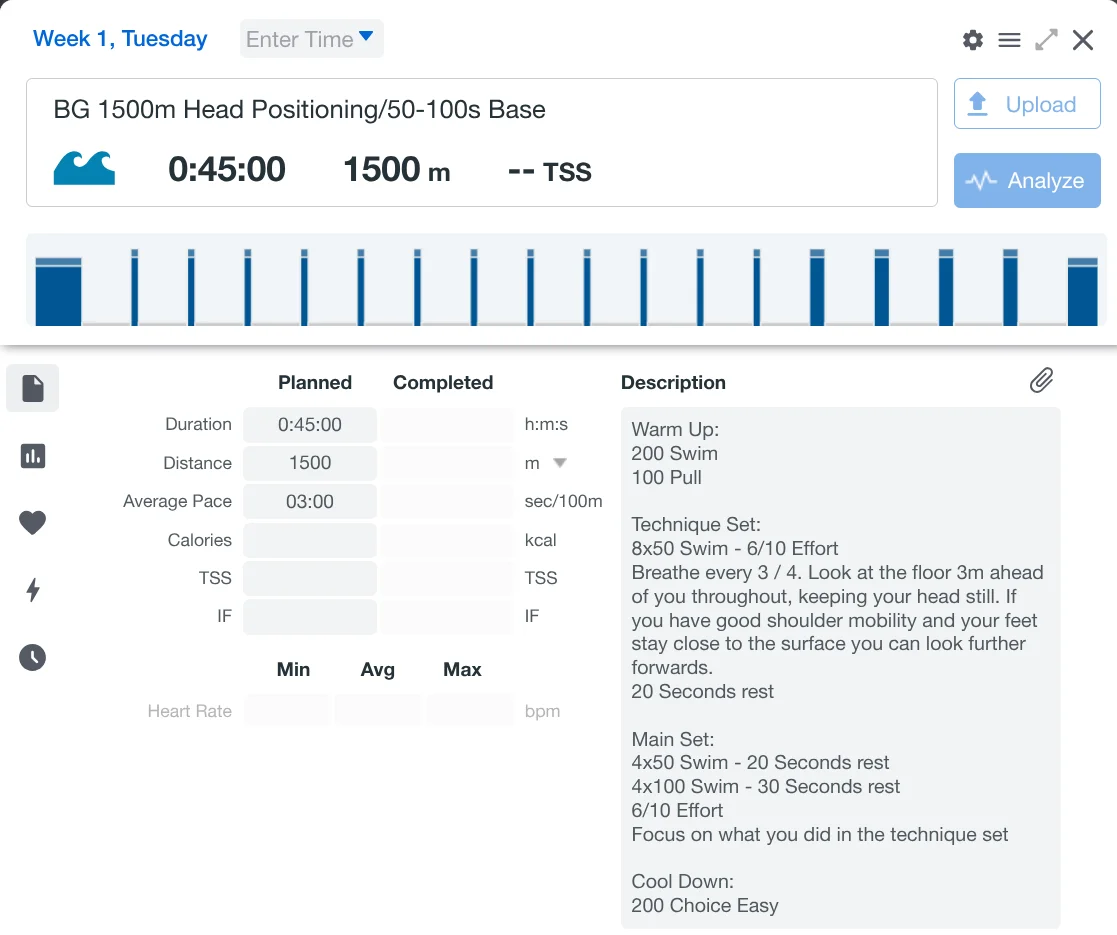Image resolution: width=1117 pixels, height=935 pixels.
Task: Expand workout view to full screen
Action: 1046,40
